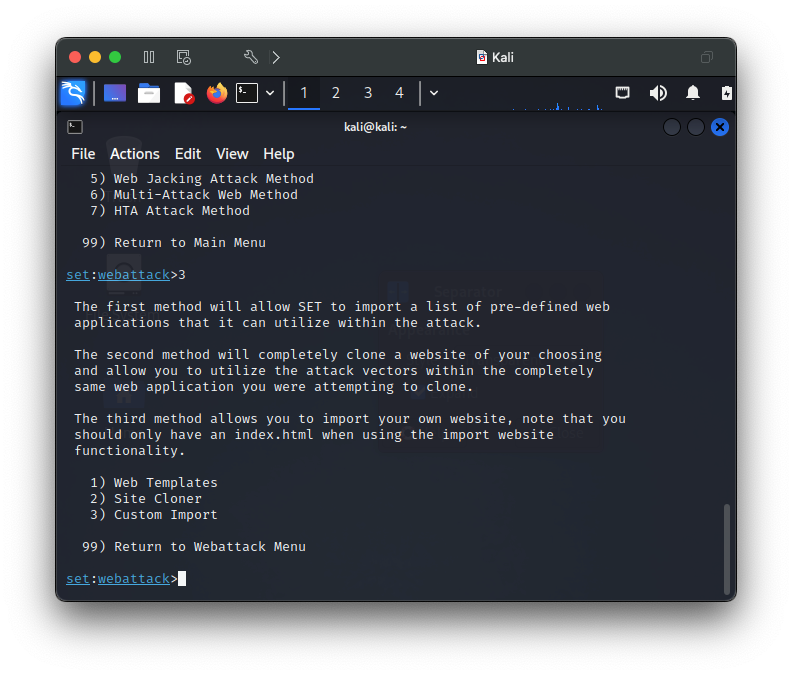Open the VM snapshot manager icon

click(183, 57)
